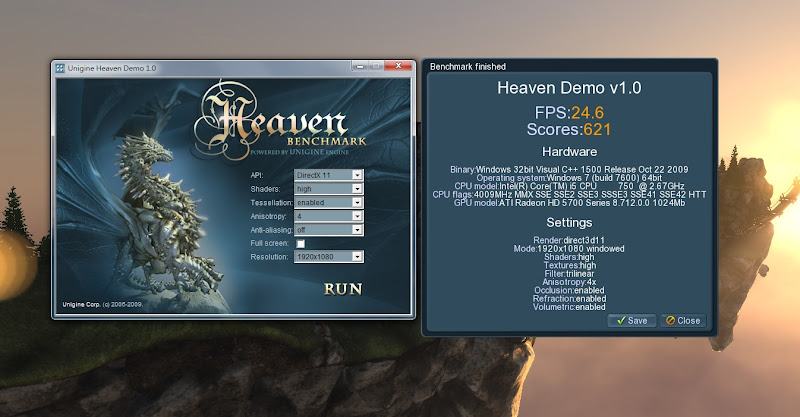Save the benchmark results
This screenshot has height=417, width=800.
point(632,321)
